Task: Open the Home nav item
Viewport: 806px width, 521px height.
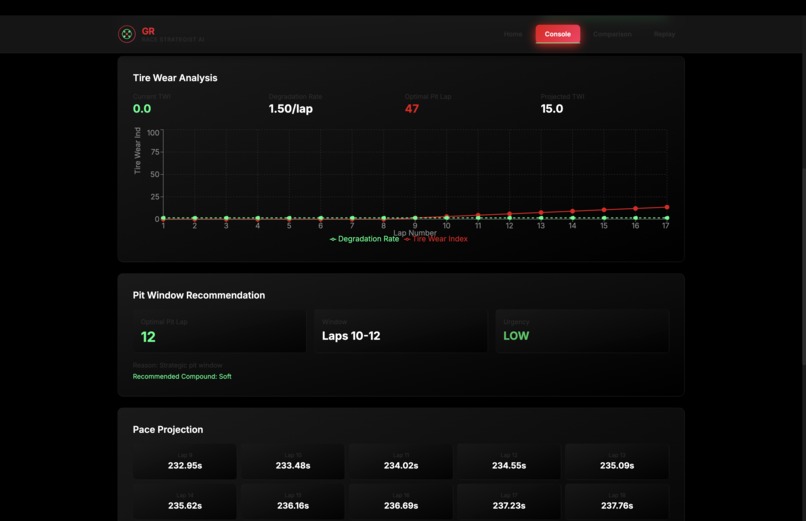Action: coord(512,34)
